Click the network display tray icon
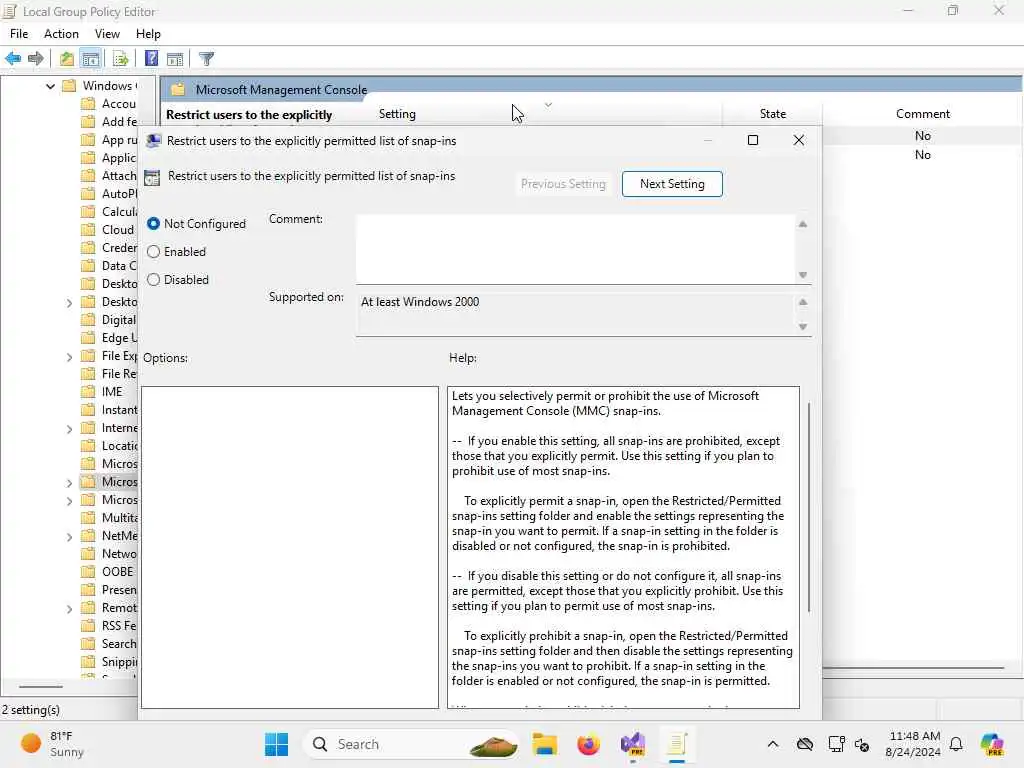This screenshot has height=768, width=1024. [837, 744]
